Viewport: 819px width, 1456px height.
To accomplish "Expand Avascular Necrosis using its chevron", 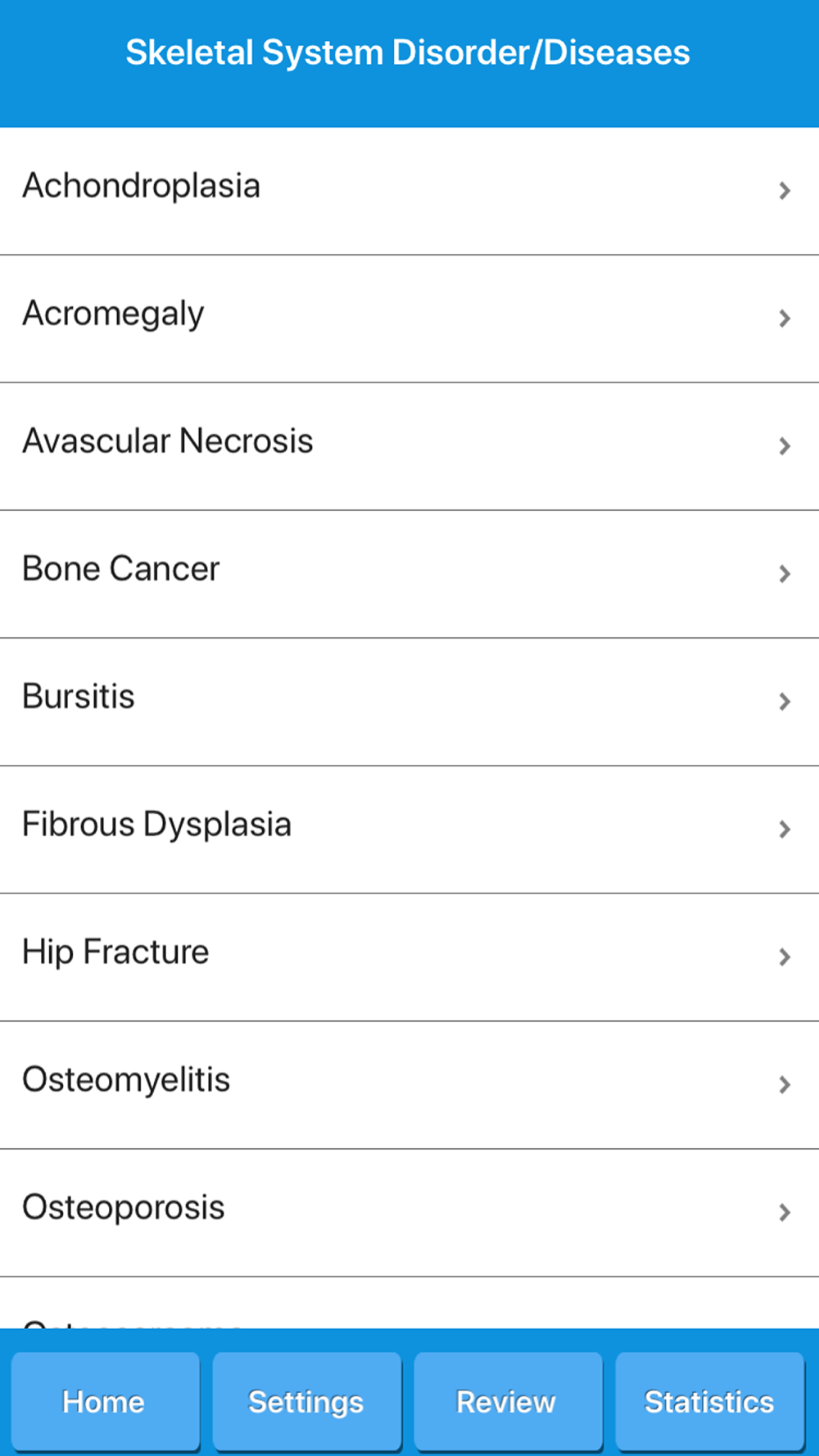I will (785, 446).
